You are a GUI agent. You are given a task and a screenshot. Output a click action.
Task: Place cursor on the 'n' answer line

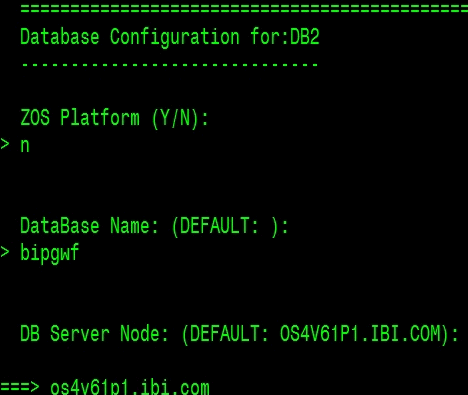(x=25, y=146)
